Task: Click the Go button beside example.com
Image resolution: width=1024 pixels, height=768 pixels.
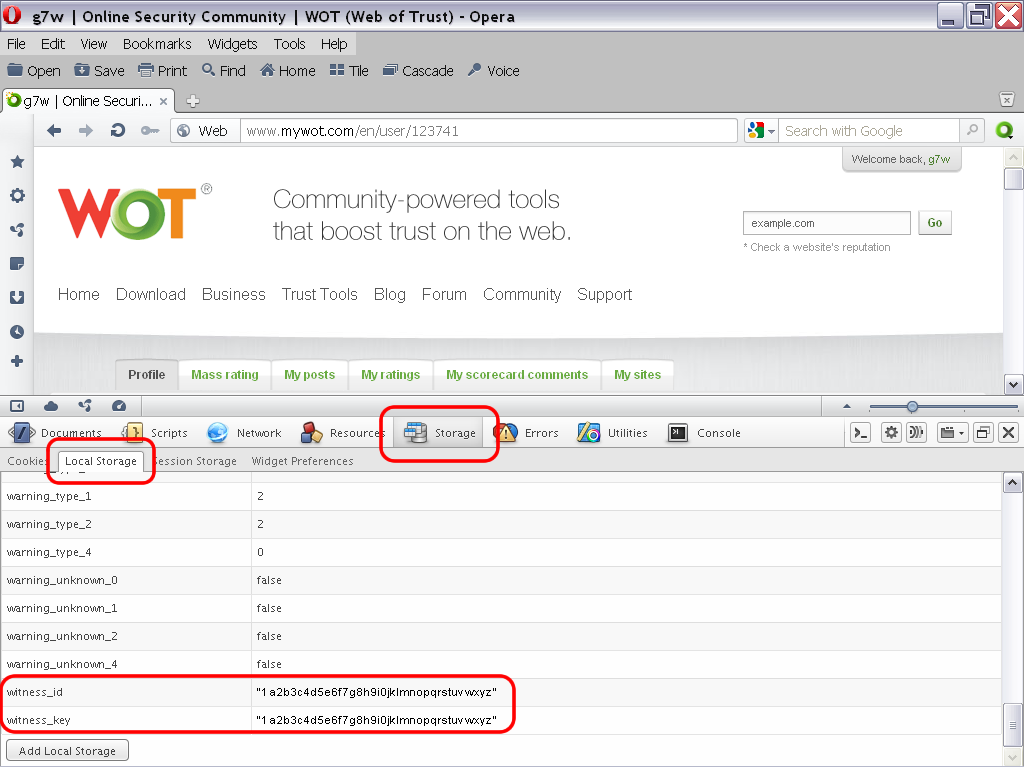Action: [935, 223]
